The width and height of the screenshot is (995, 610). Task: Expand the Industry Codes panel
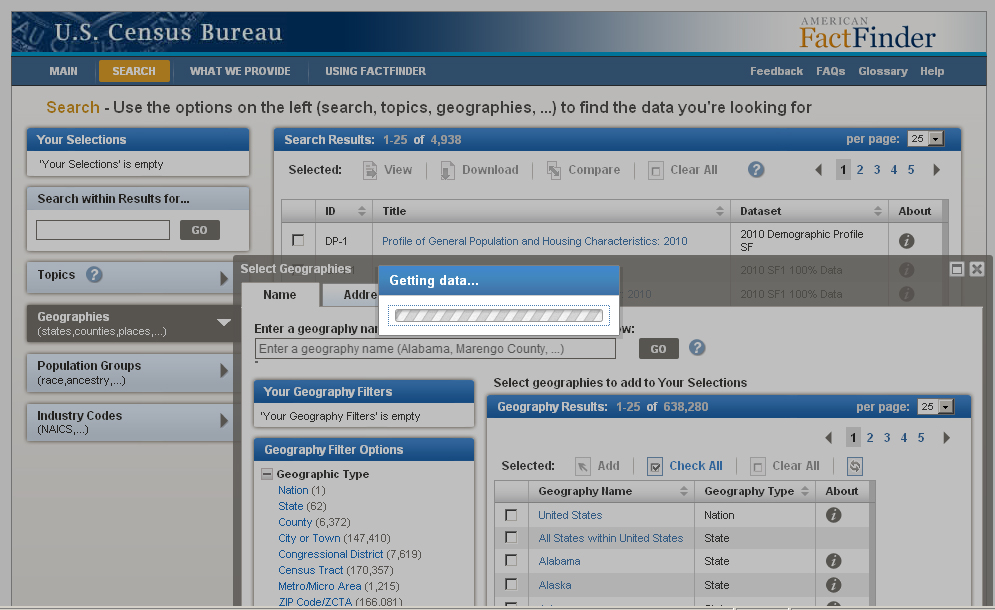tap(223, 420)
